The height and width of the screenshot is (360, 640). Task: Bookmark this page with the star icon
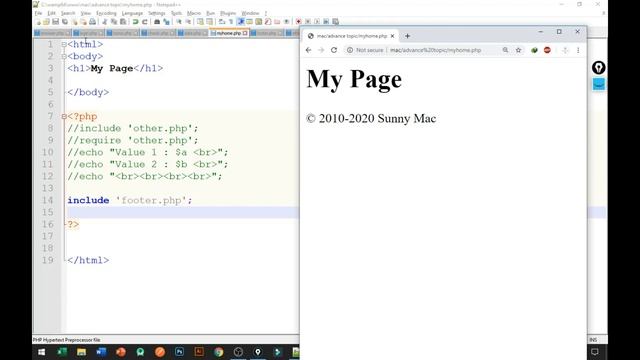point(518,50)
